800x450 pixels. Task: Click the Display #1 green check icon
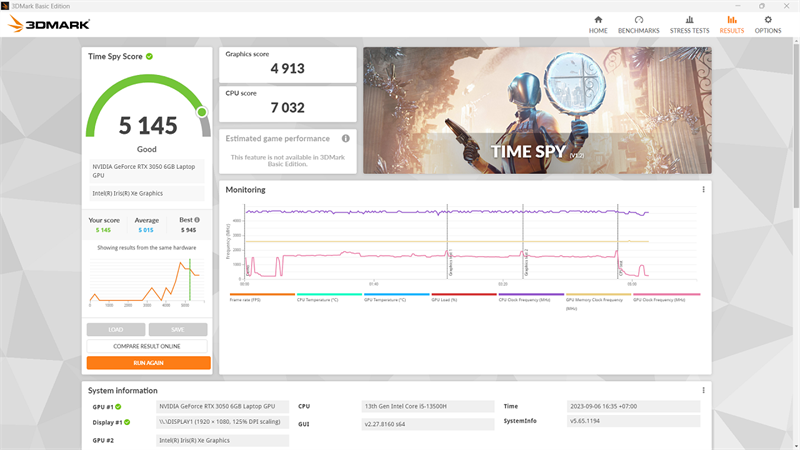pyautogui.click(x=127, y=422)
